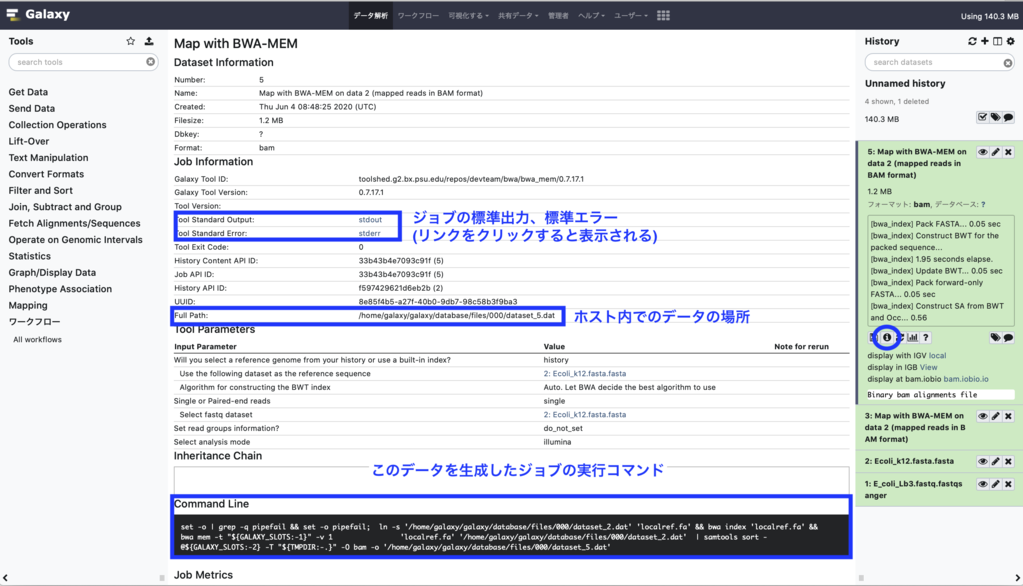Viewport: 1023px width, 586px height.
Task: Open the Graph/Display Data section
Action: (52, 272)
